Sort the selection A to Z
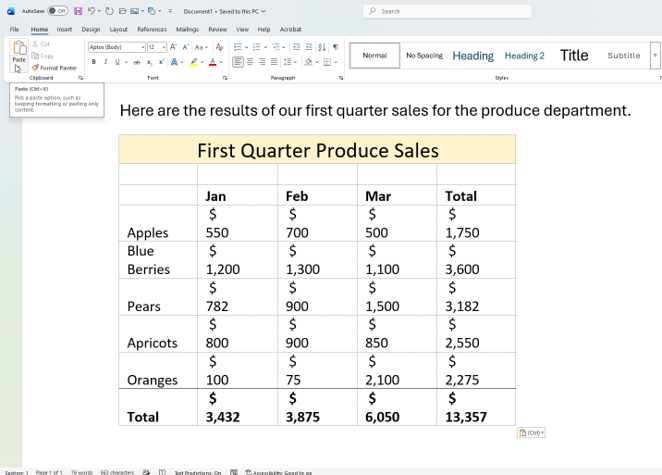This screenshot has width=662, height=475. click(322, 47)
